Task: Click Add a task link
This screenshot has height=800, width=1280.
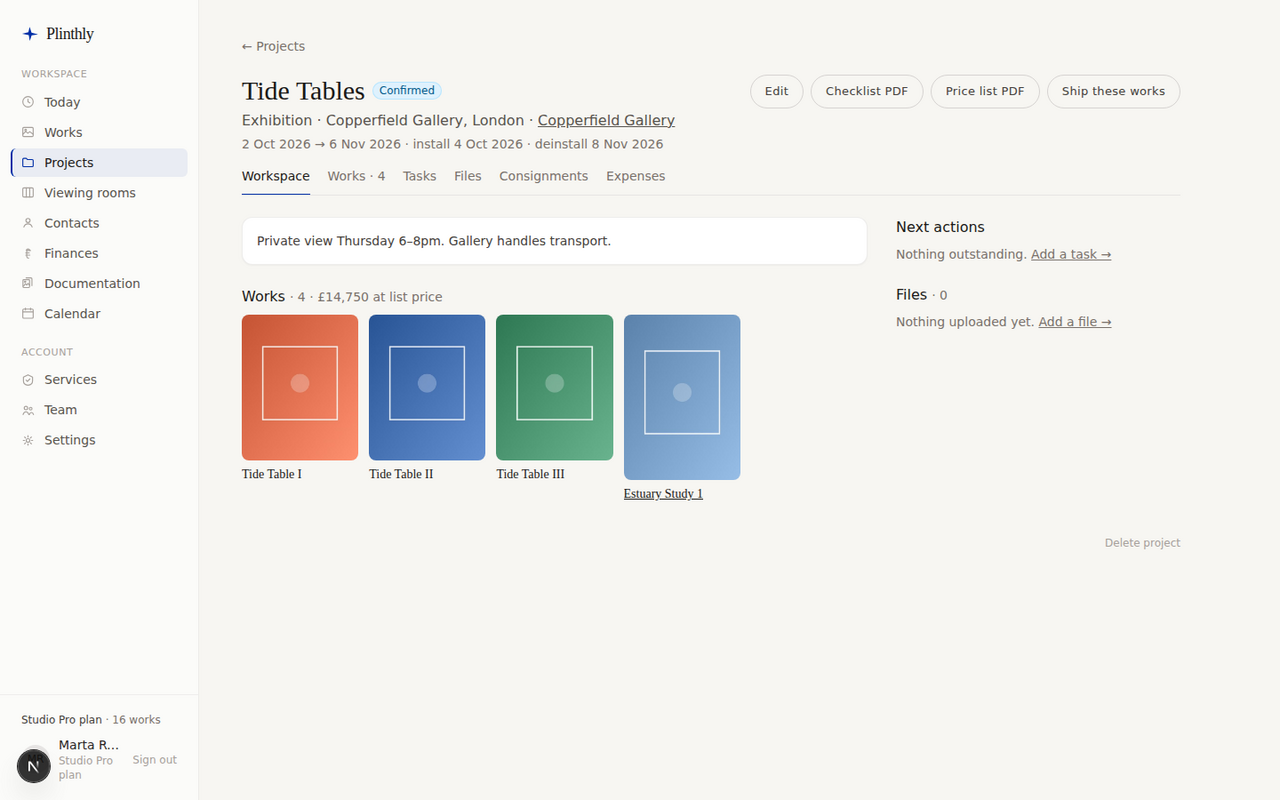Action: tap(1071, 254)
